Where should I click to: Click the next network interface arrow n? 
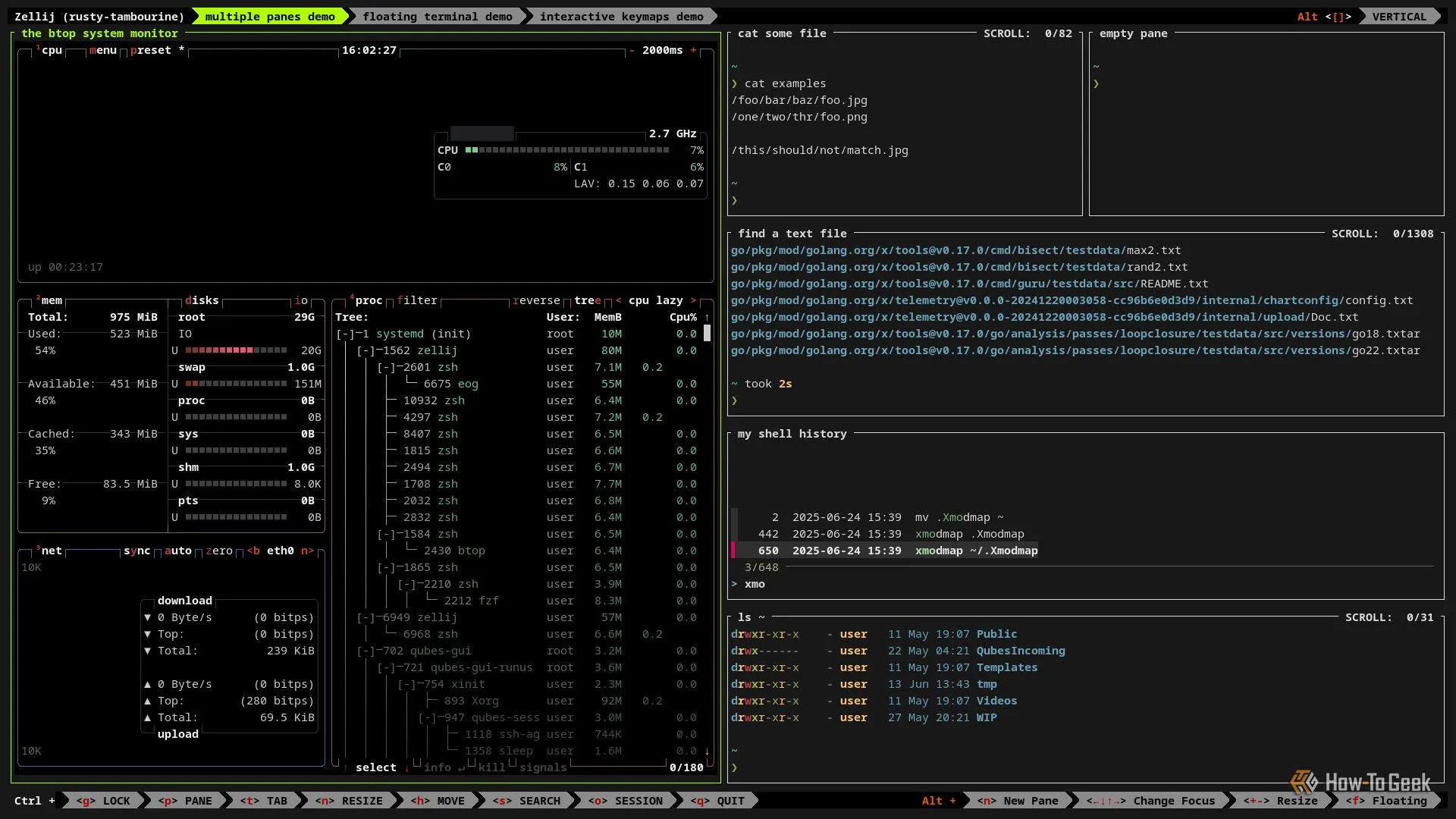pos(307,551)
